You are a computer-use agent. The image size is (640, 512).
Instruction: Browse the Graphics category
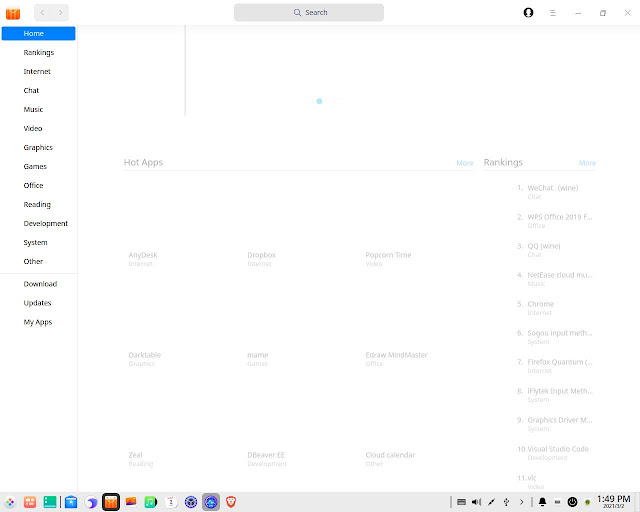coord(38,147)
